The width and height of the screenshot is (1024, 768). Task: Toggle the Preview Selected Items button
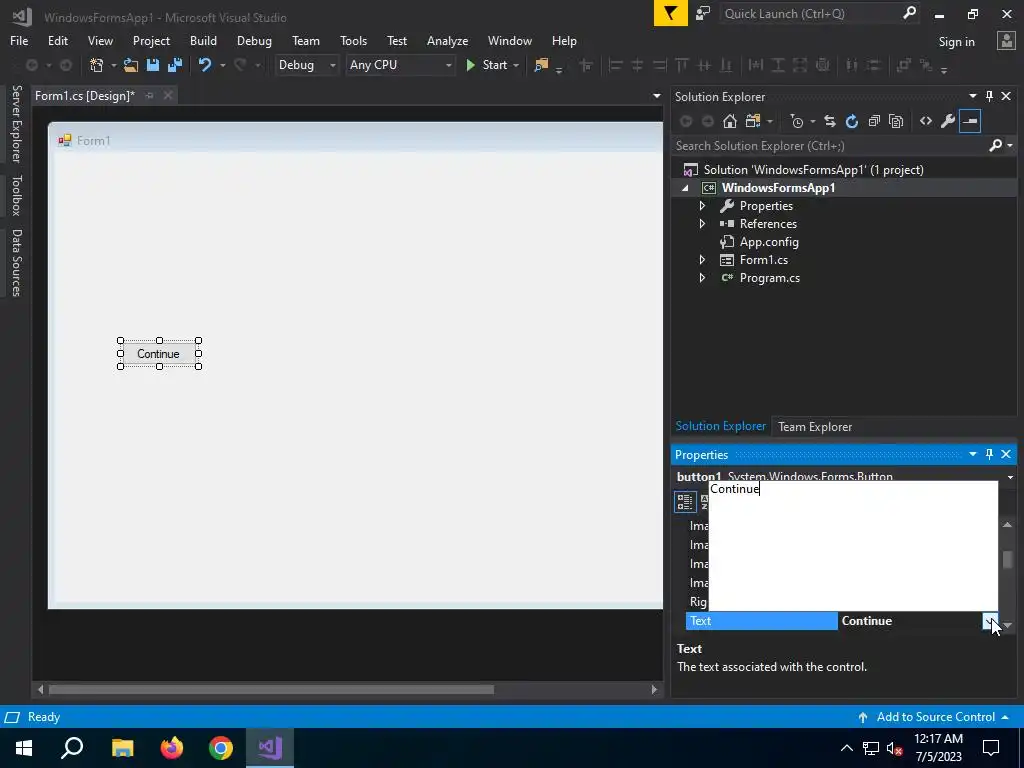[x=970, y=121]
